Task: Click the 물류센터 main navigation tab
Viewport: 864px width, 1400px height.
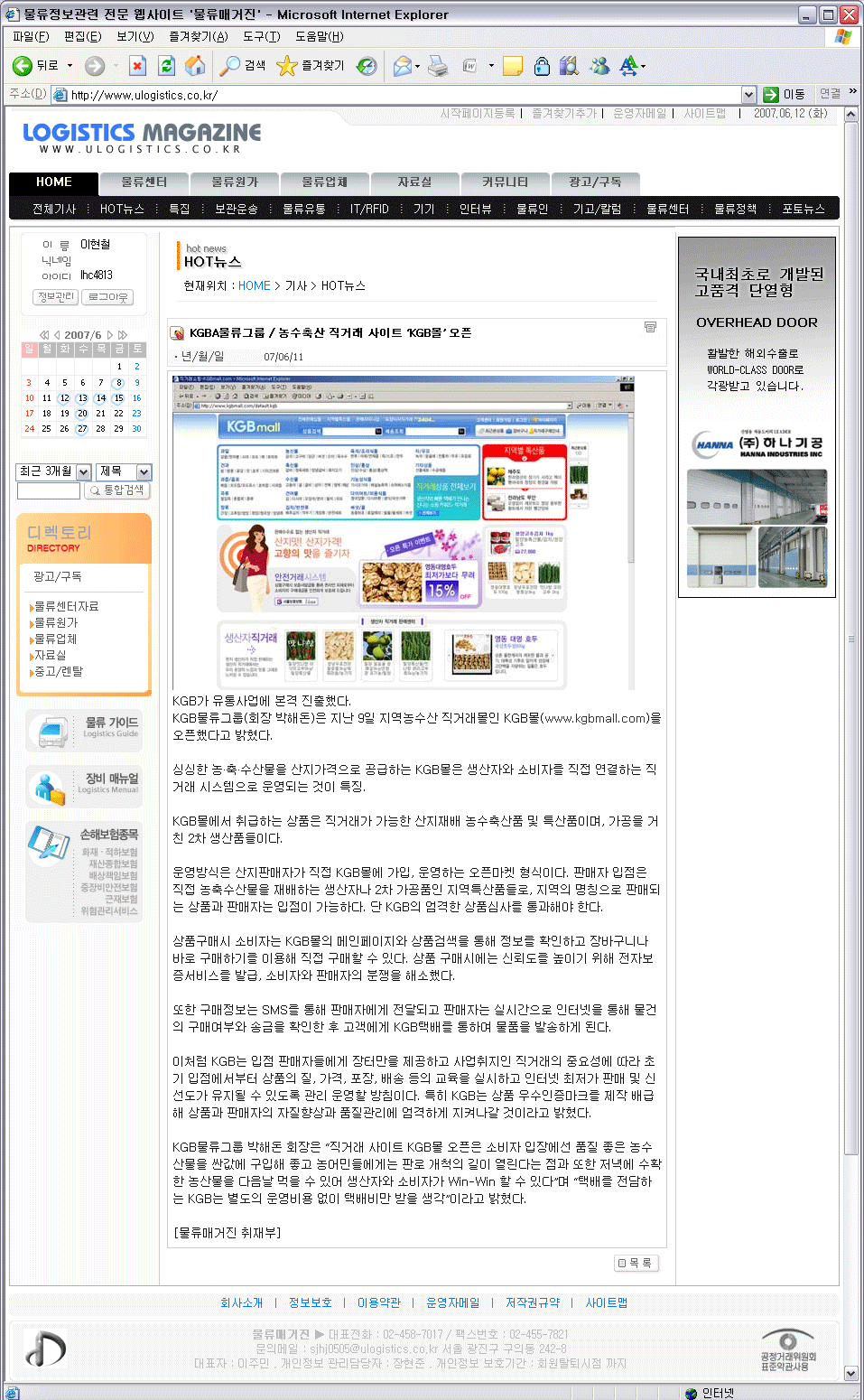Action: pyautogui.click(x=144, y=182)
